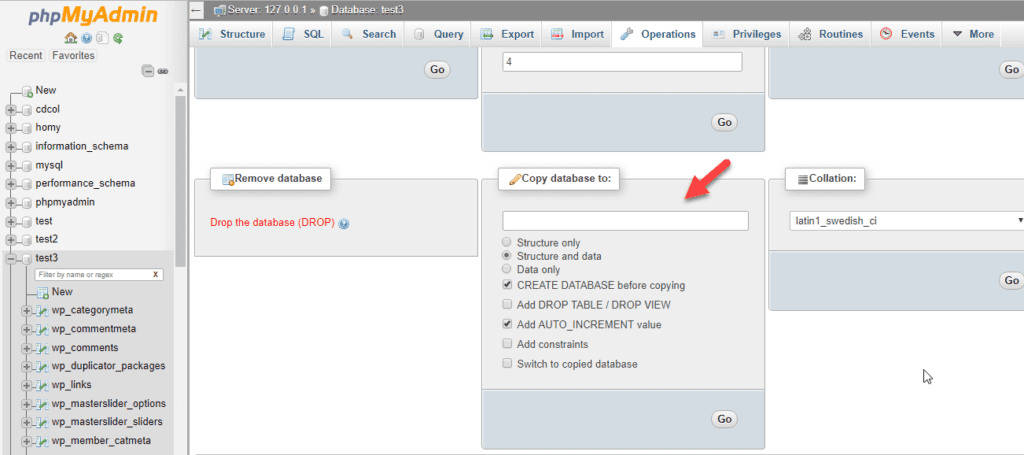Clear the table filter with X
Screen dimensions: 1024x455
coord(155,275)
